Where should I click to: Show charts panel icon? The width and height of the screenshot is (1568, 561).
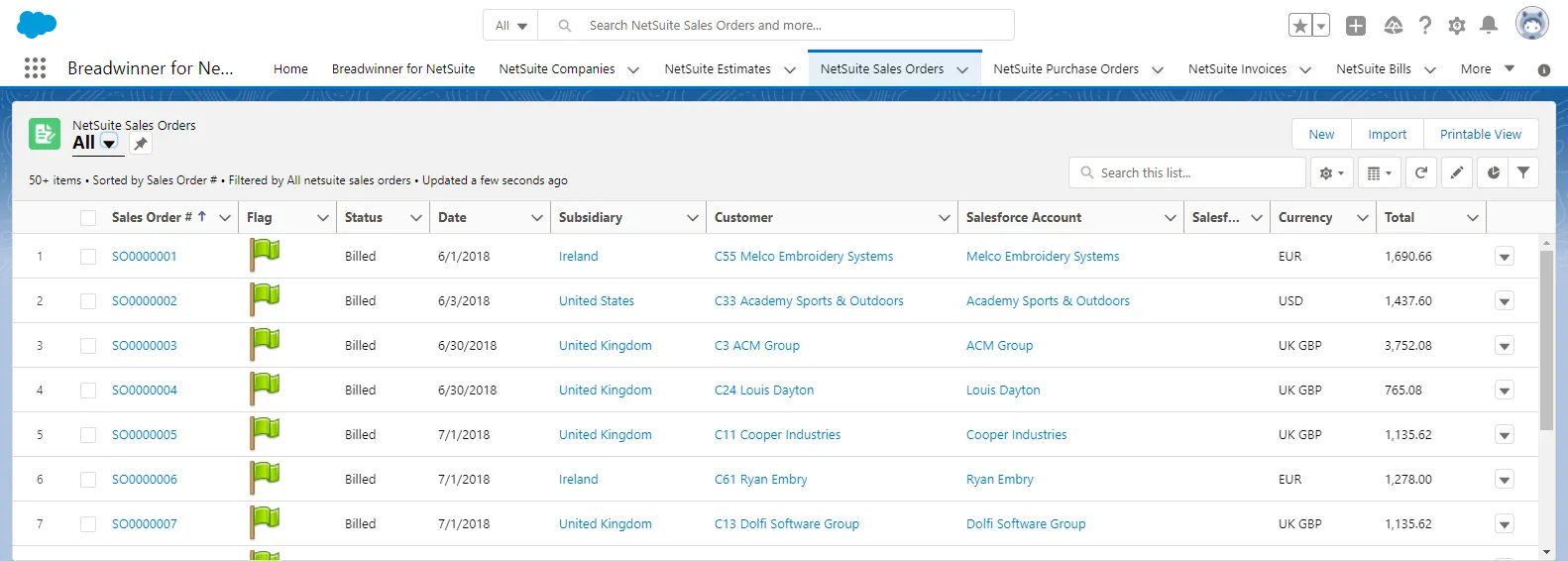(1494, 172)
